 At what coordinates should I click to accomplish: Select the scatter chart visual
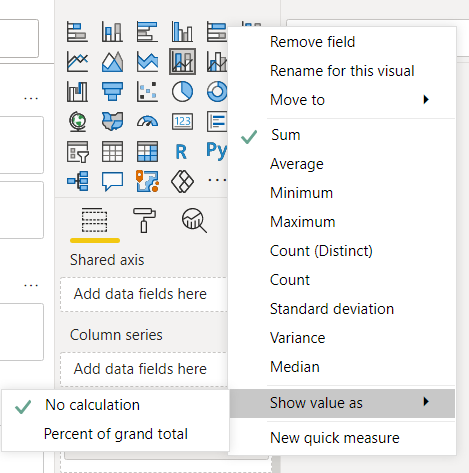[147, 91]
